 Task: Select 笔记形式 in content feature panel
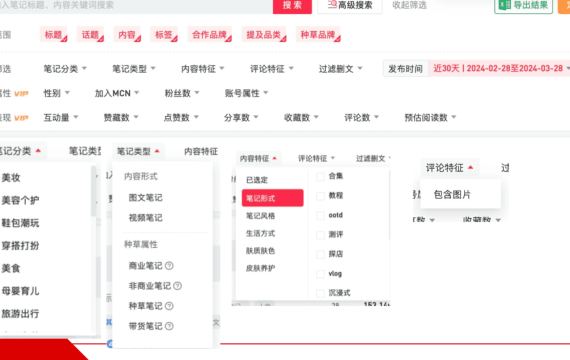pos(273,198)
